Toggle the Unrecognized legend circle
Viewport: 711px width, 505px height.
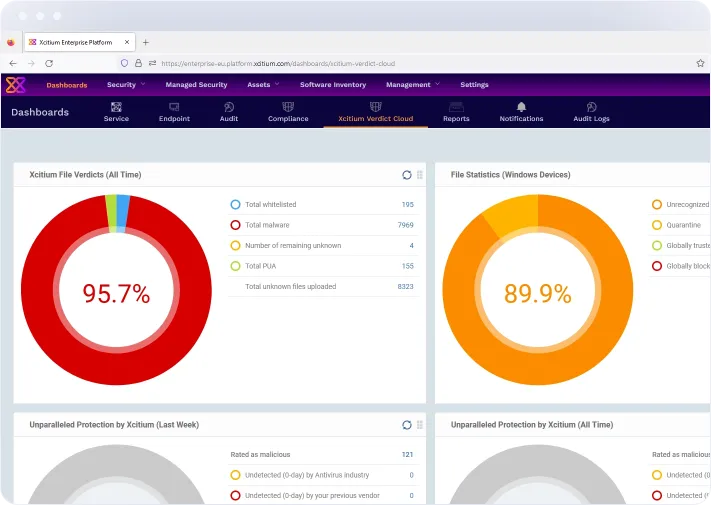(657, 204)
